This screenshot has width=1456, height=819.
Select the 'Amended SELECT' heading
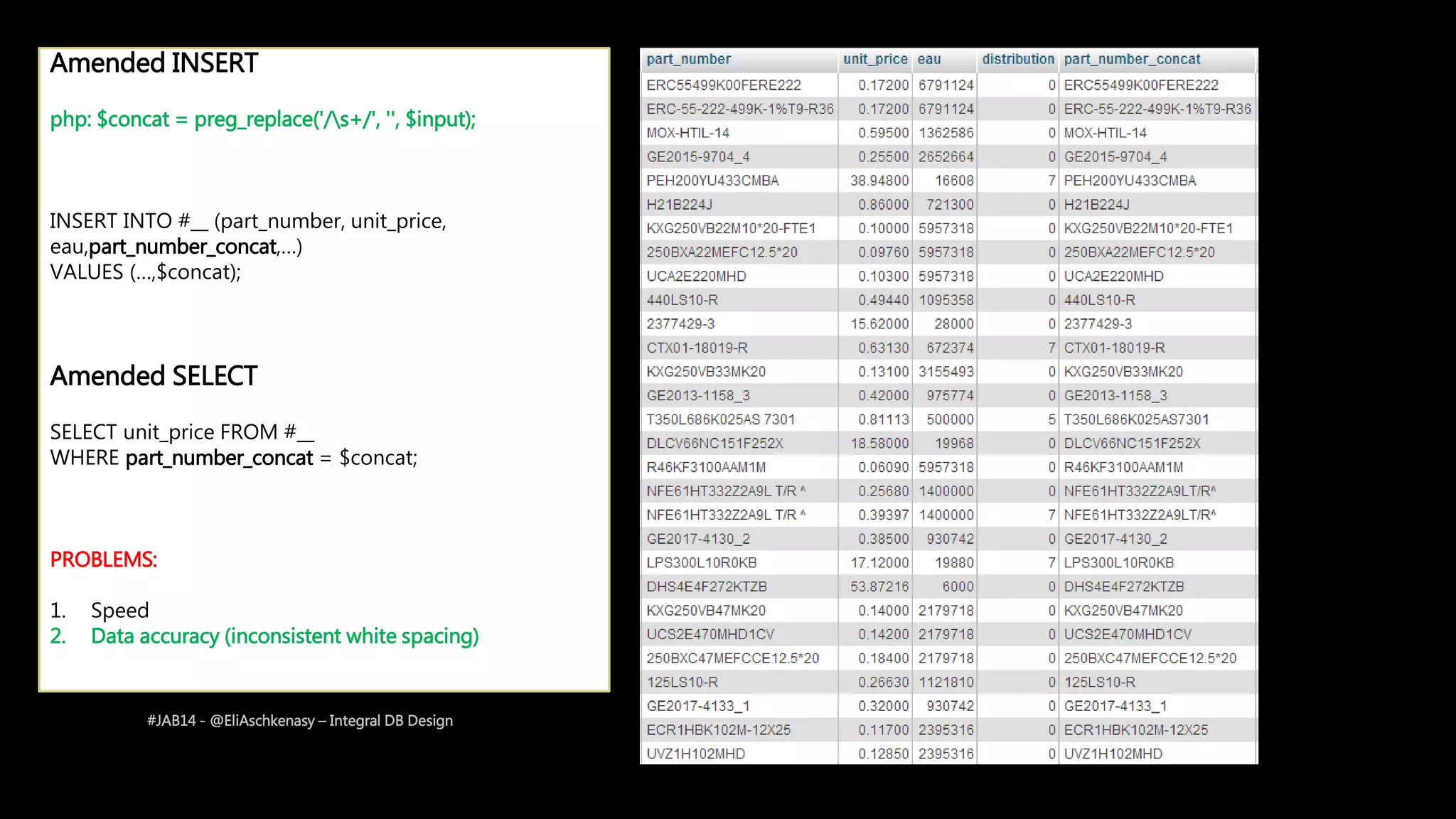154,376
